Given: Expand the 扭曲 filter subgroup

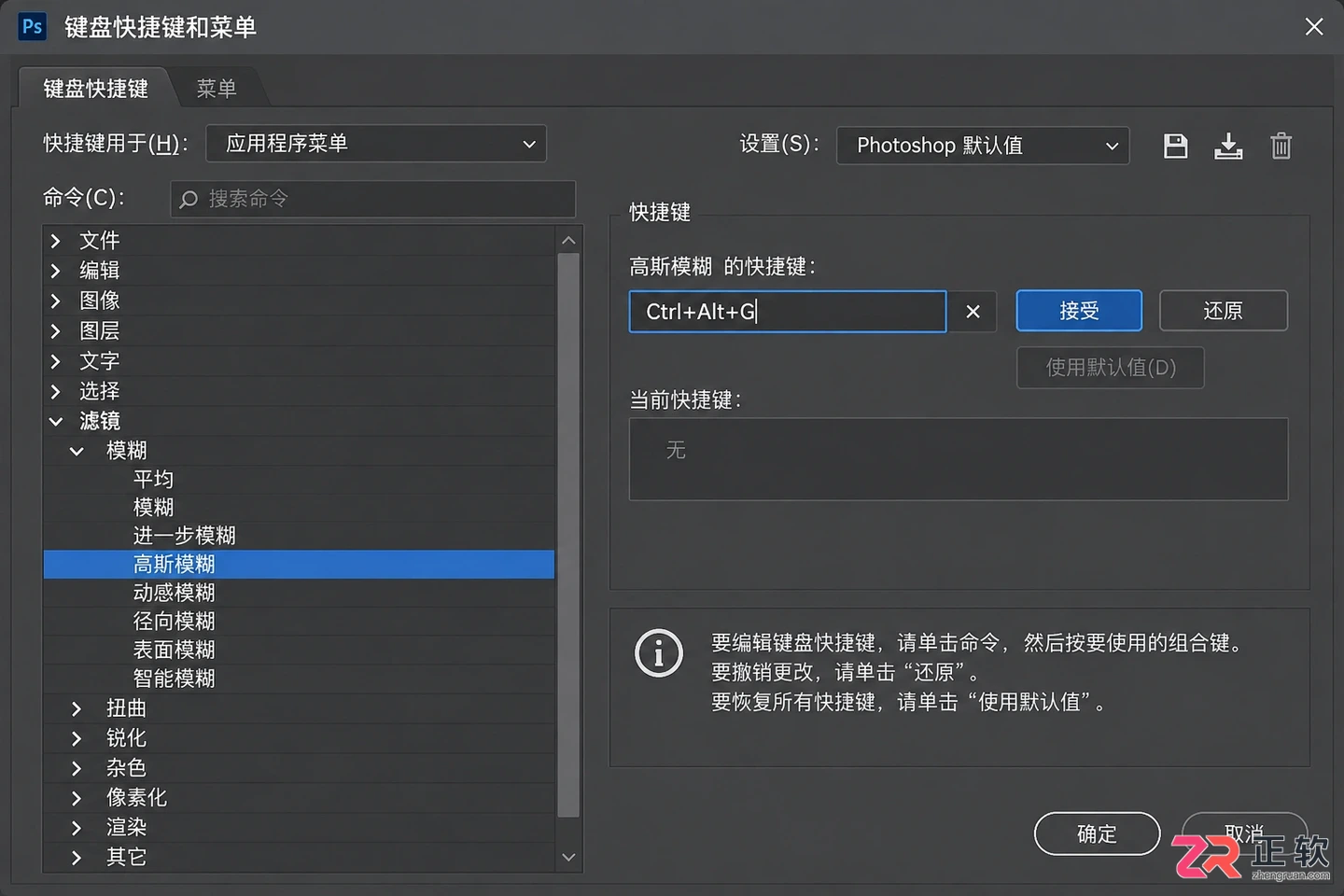Looking at the screenshot, I should tap(77, 708).
